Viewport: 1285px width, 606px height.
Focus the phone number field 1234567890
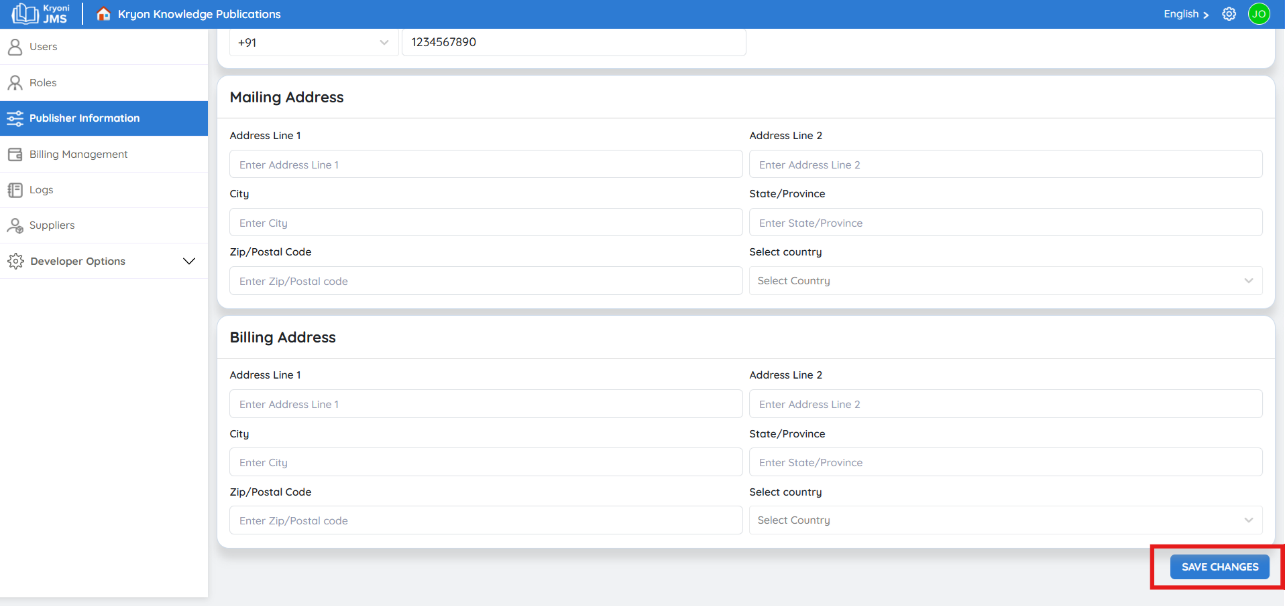pyautogui.click(x=574, y=42)
